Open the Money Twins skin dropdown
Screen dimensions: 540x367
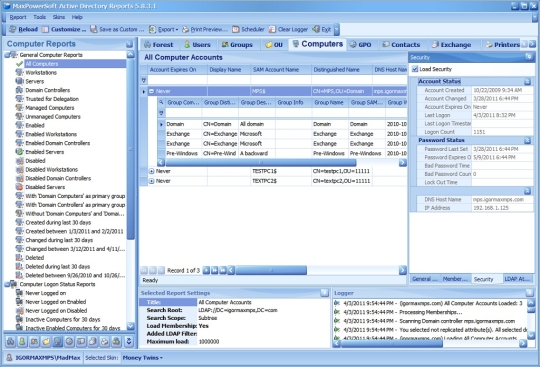(x=143, y=358)
